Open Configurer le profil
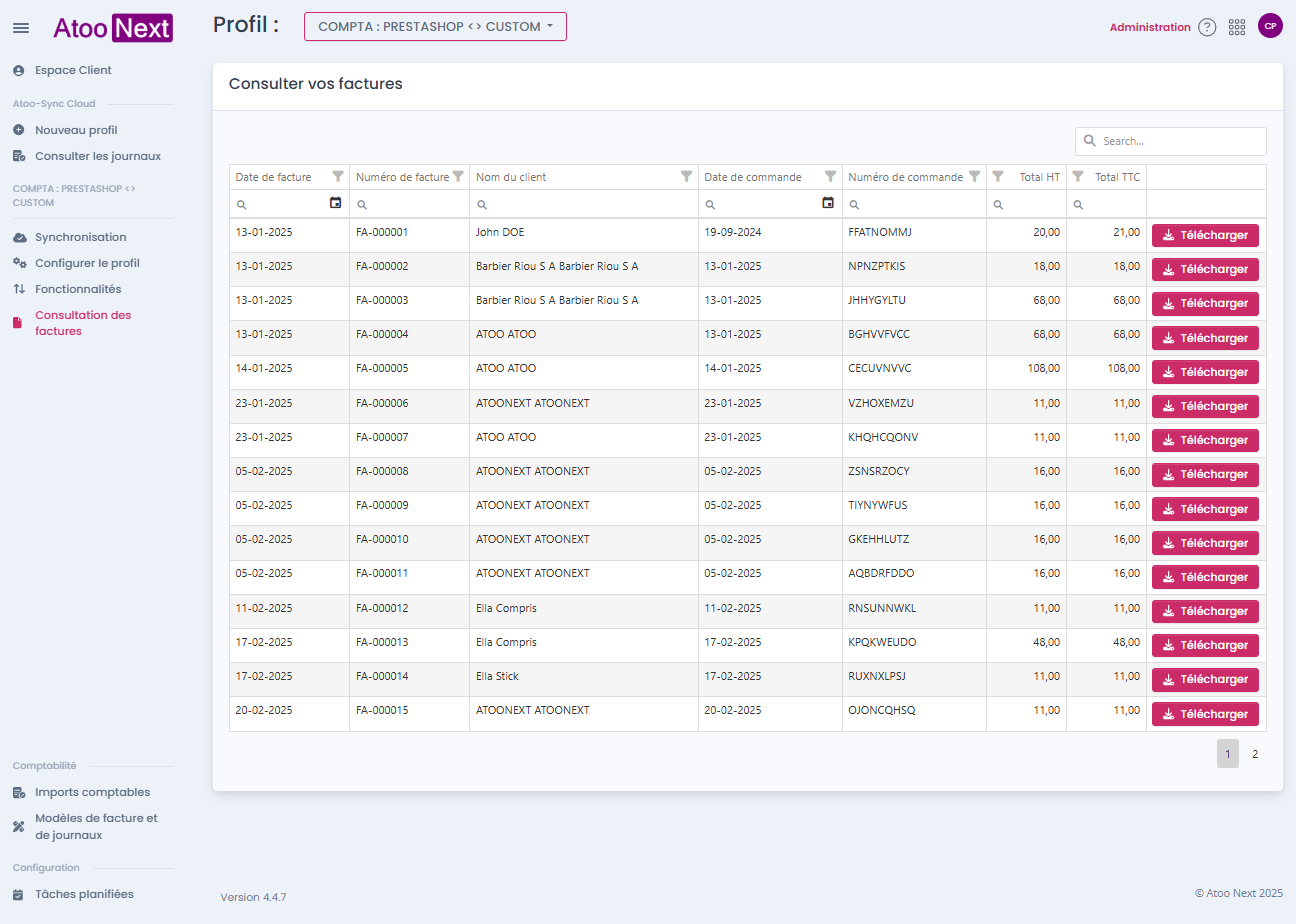This screenshot has width=1296, height=924. (87, 263)
